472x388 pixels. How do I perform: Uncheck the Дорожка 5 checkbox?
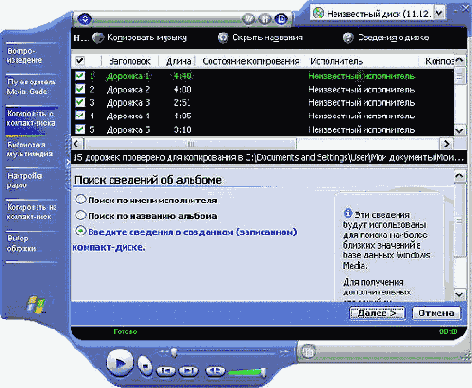click(80, 129)
